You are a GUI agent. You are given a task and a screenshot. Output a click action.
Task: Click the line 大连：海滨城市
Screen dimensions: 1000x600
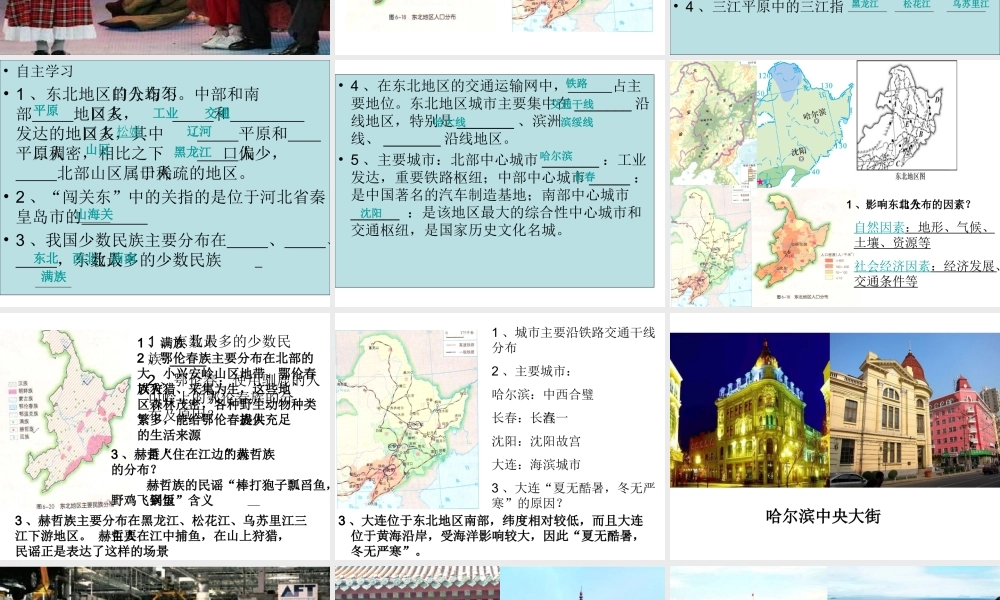click(536, 465)
